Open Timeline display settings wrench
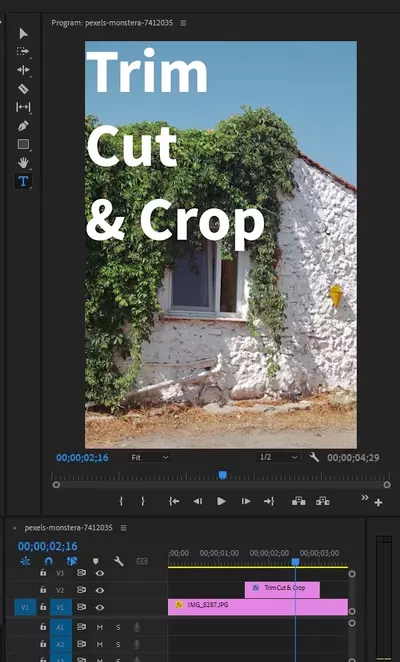The width and height of the screenshot is (400, 662). (x=119, y=561)
